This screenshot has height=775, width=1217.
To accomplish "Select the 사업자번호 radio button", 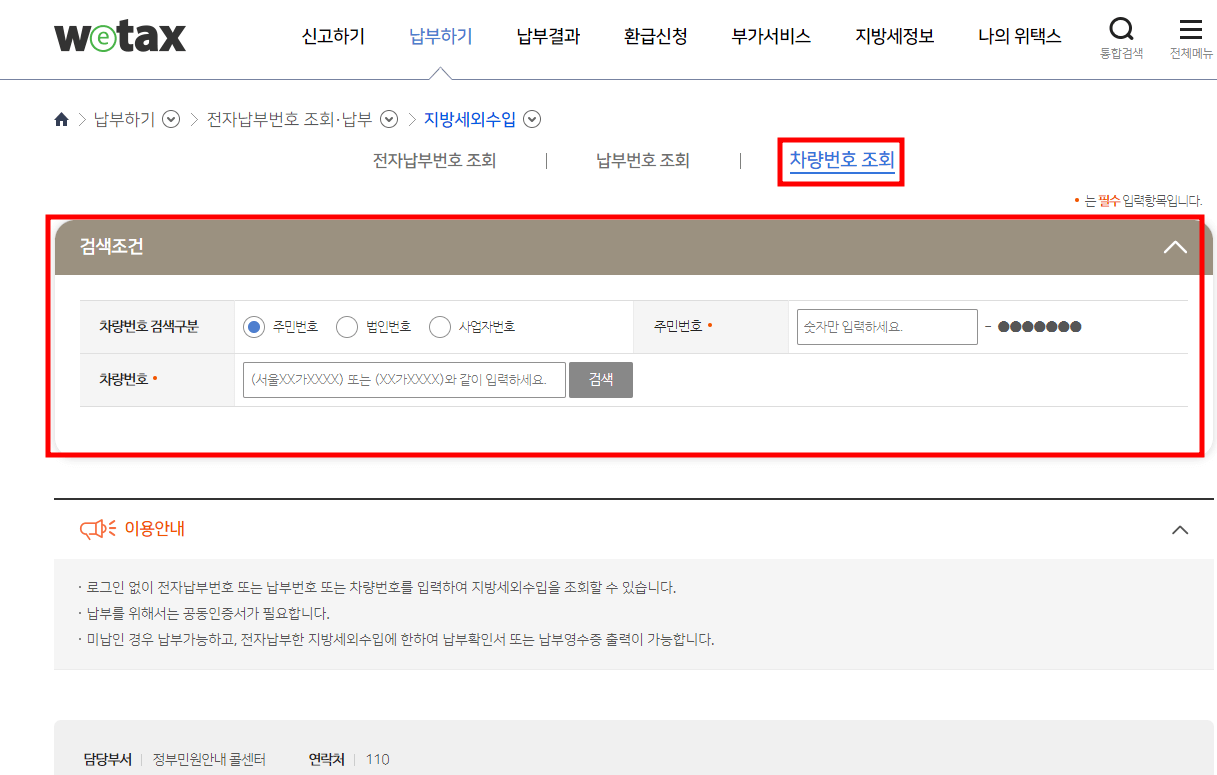I will click(x=439, y=326).
